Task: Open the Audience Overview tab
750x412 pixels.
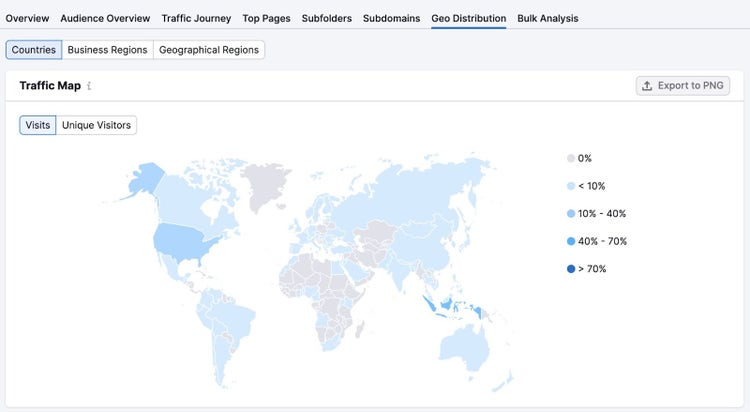Action: [x=105, y=18]
